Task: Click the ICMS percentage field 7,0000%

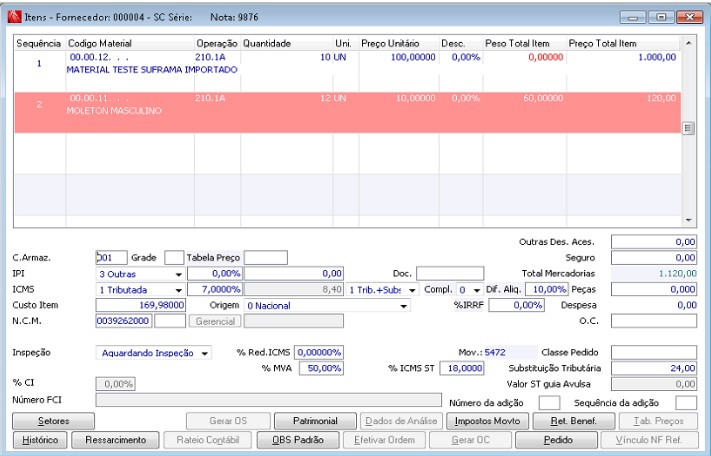Action: [x=215, y=289]
